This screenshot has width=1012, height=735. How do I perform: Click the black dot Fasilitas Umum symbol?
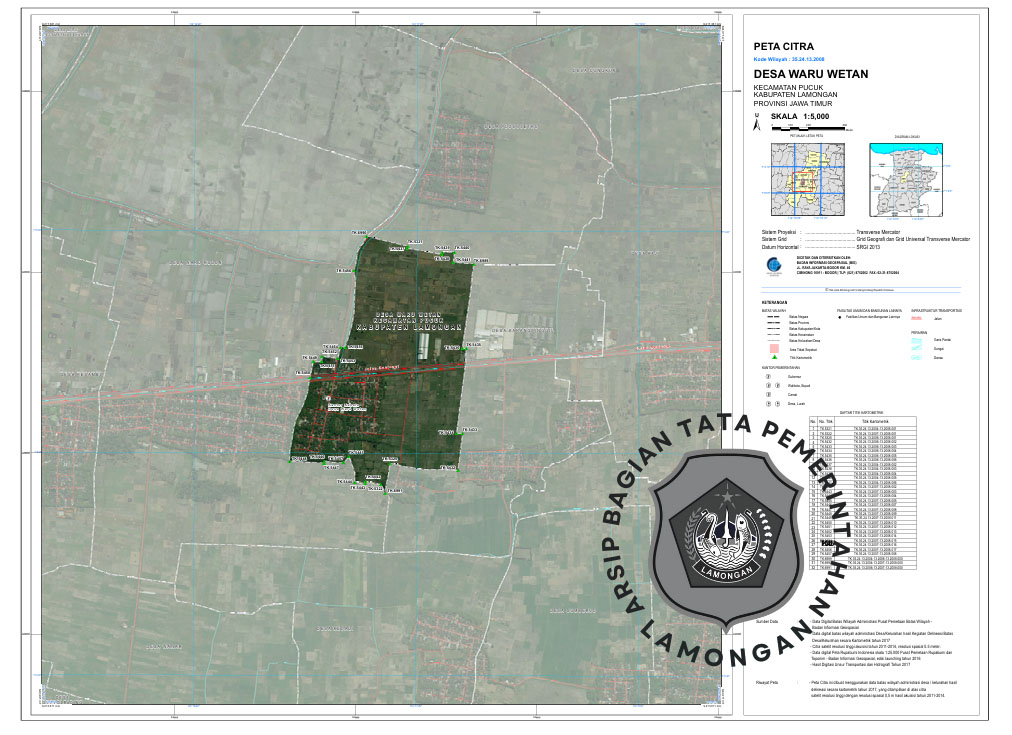coord(840,315)
